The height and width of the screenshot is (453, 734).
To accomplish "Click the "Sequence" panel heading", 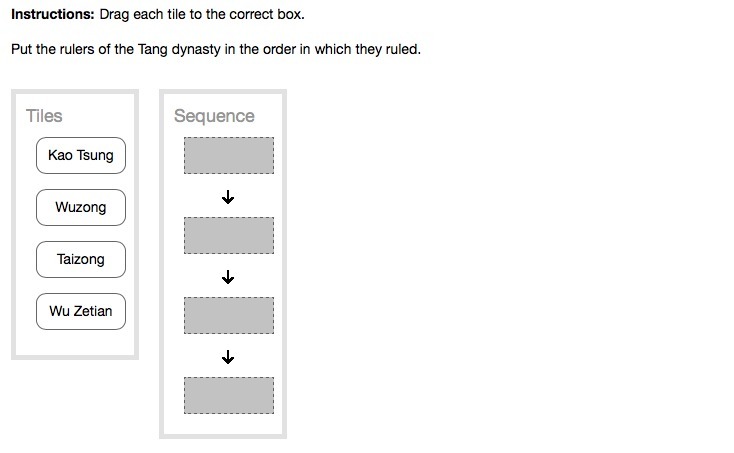I will pyautogui.click(x=214, y=116).
